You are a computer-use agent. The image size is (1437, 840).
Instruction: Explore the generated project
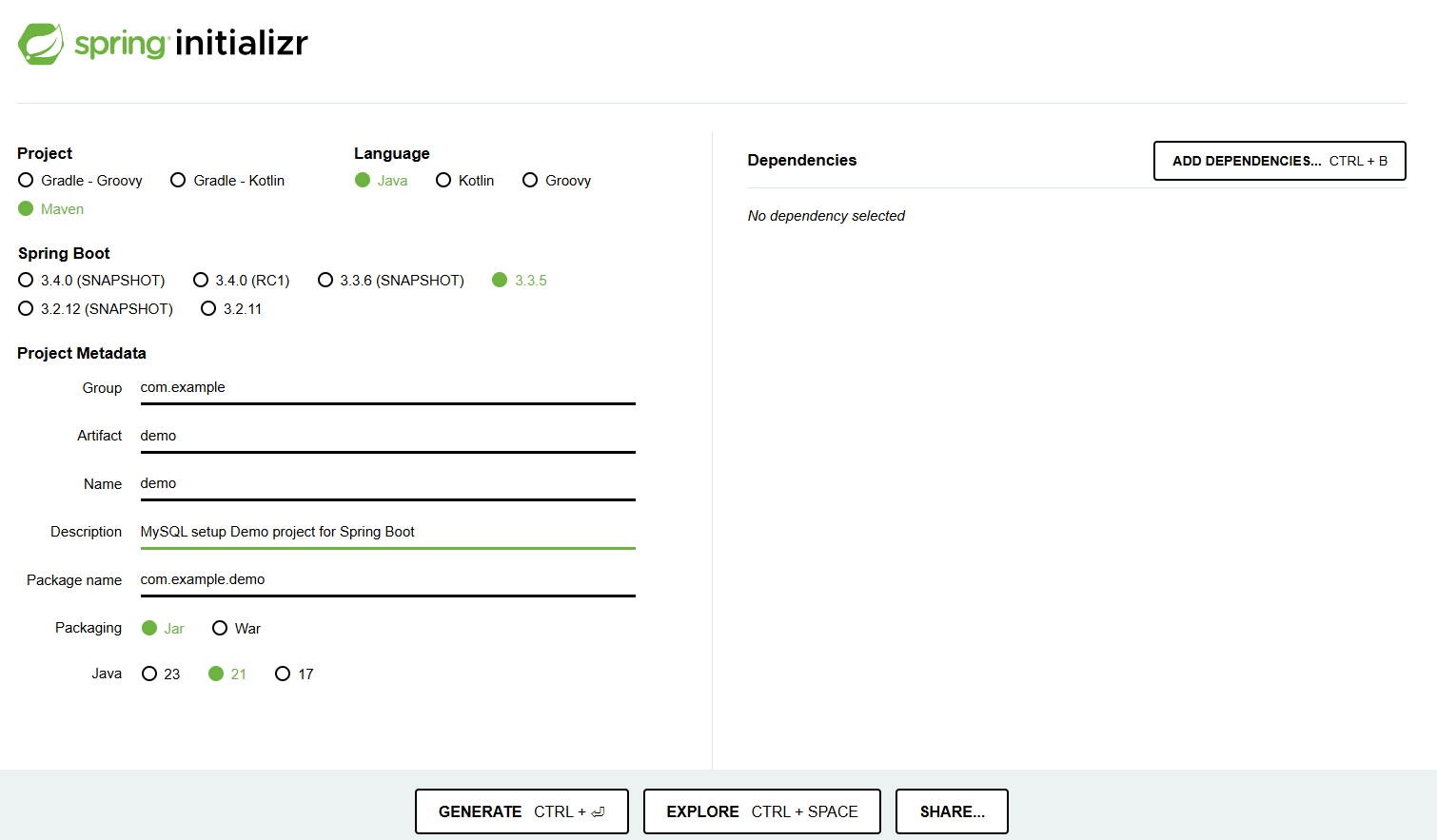762,811
